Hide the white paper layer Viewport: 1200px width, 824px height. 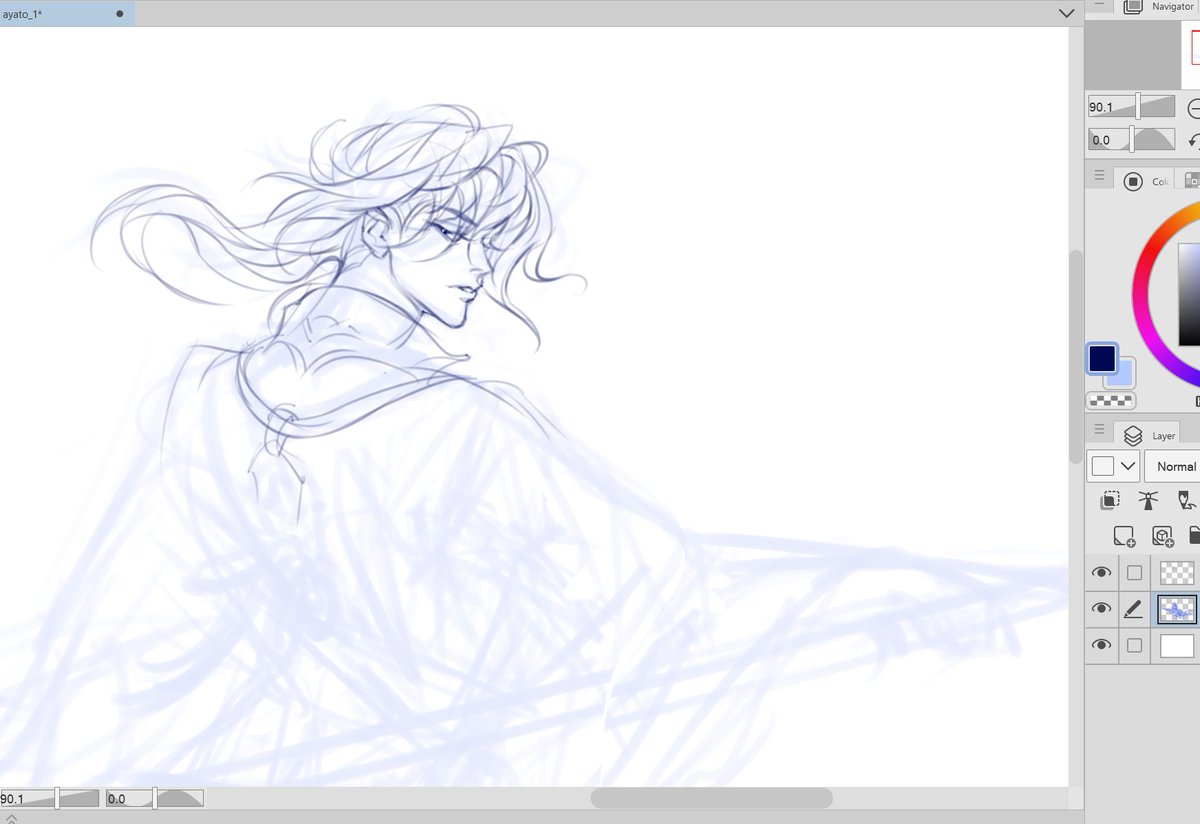[x=1101, y=645]
